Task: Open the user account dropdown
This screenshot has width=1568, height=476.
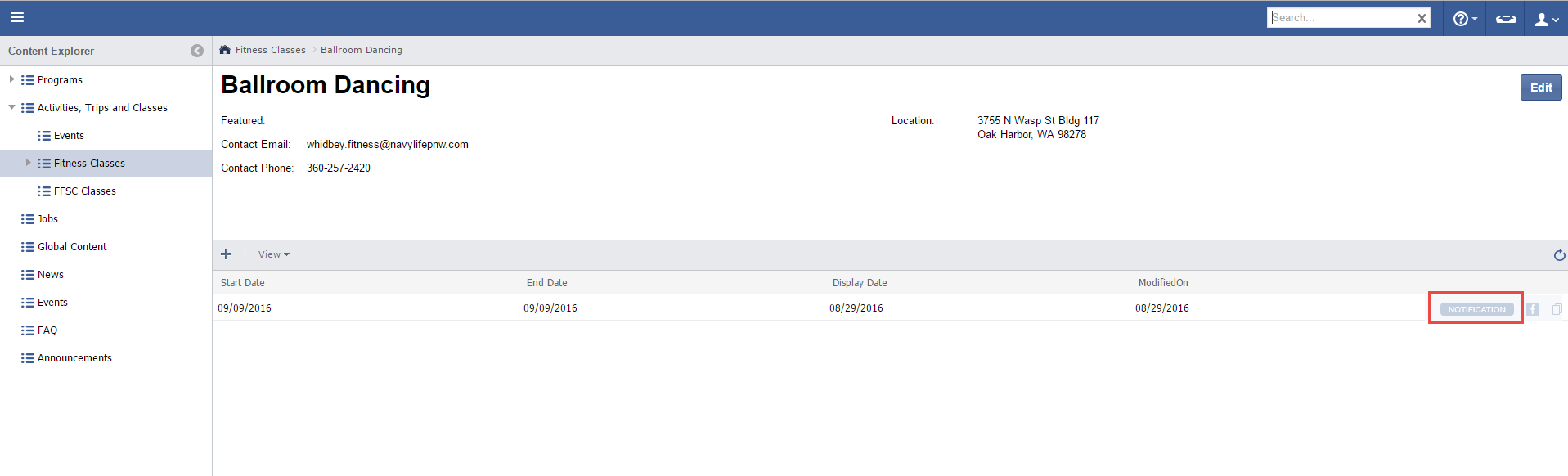Action: tap(1546, 19)
